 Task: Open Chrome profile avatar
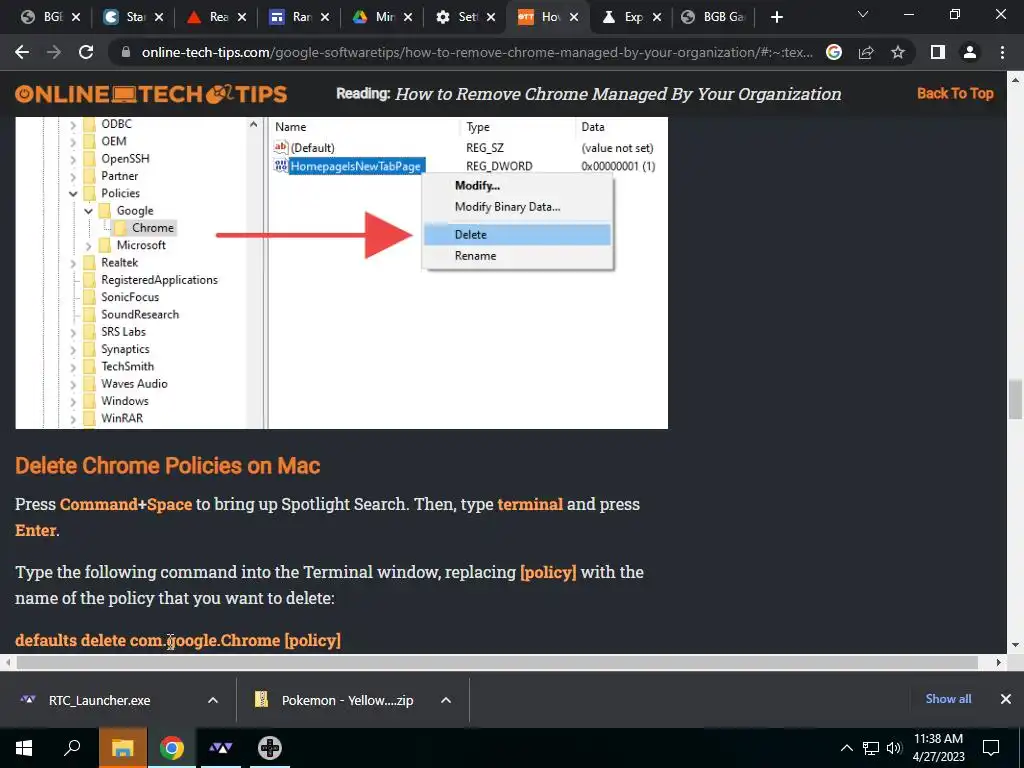970,52
